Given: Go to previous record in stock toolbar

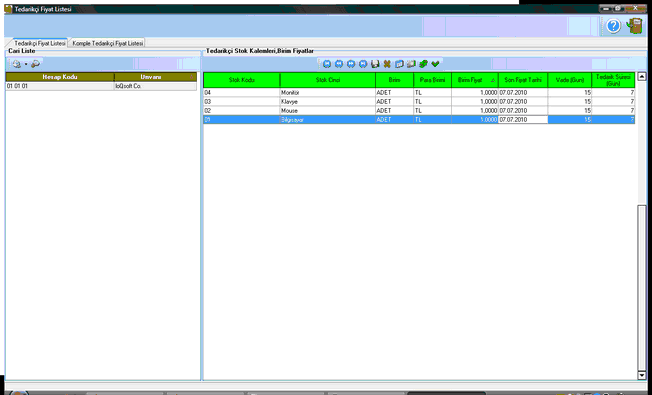Looking at the screenshot, I should pos(339,64).
